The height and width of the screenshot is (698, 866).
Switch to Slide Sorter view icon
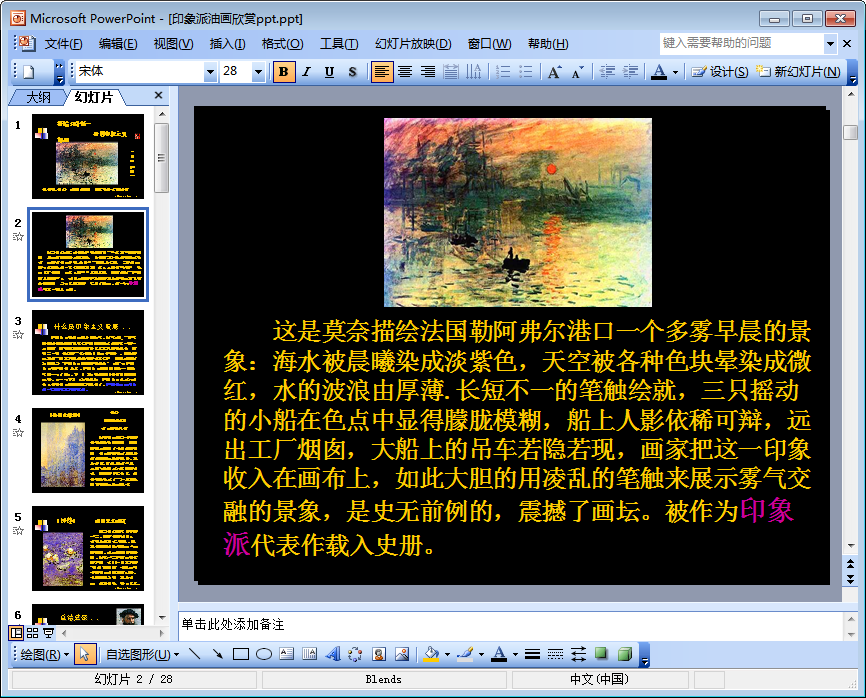pyautogui.click(x=33, y=633)
